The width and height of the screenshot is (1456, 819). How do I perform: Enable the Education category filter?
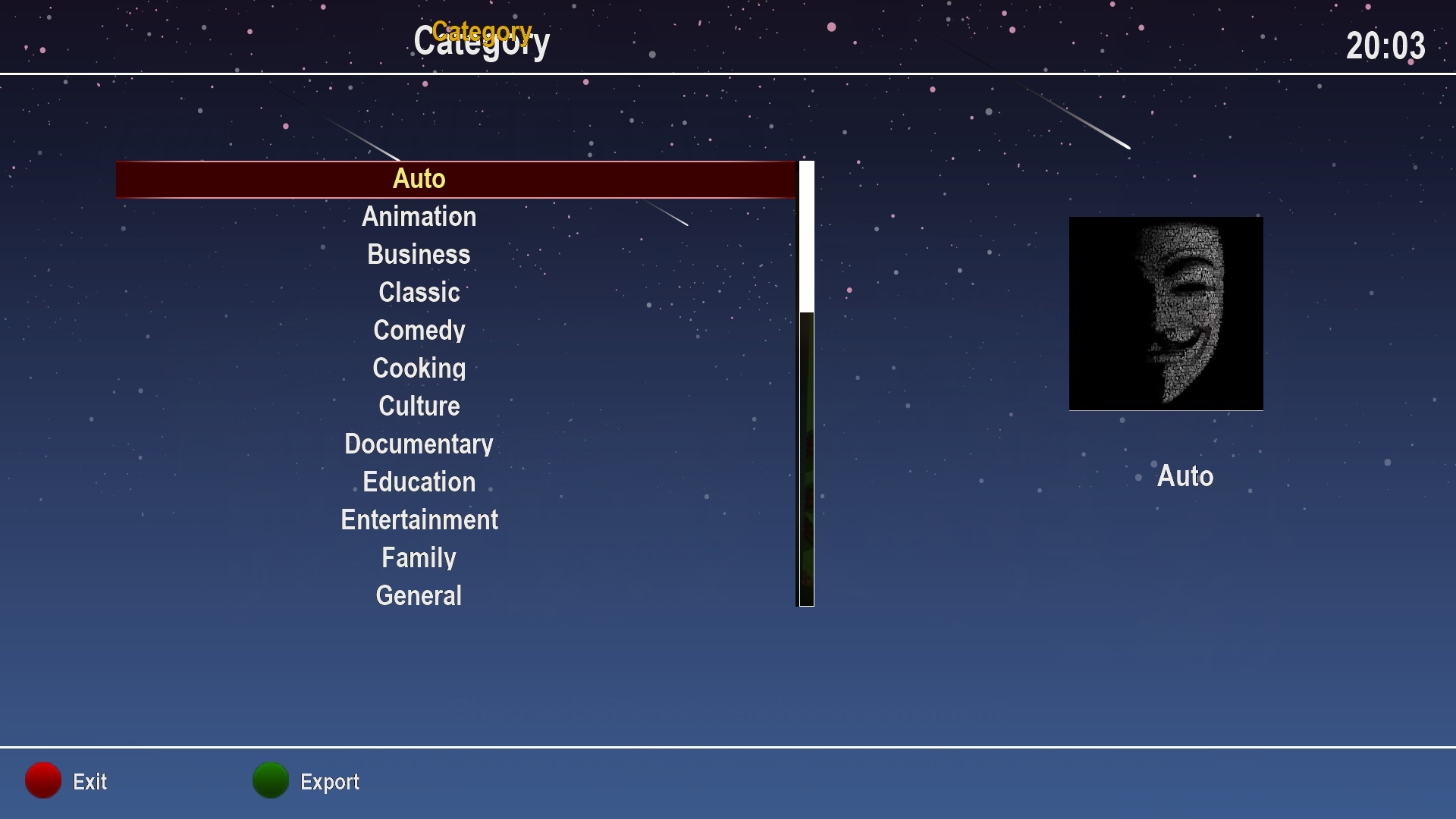(x=418, y=481)
